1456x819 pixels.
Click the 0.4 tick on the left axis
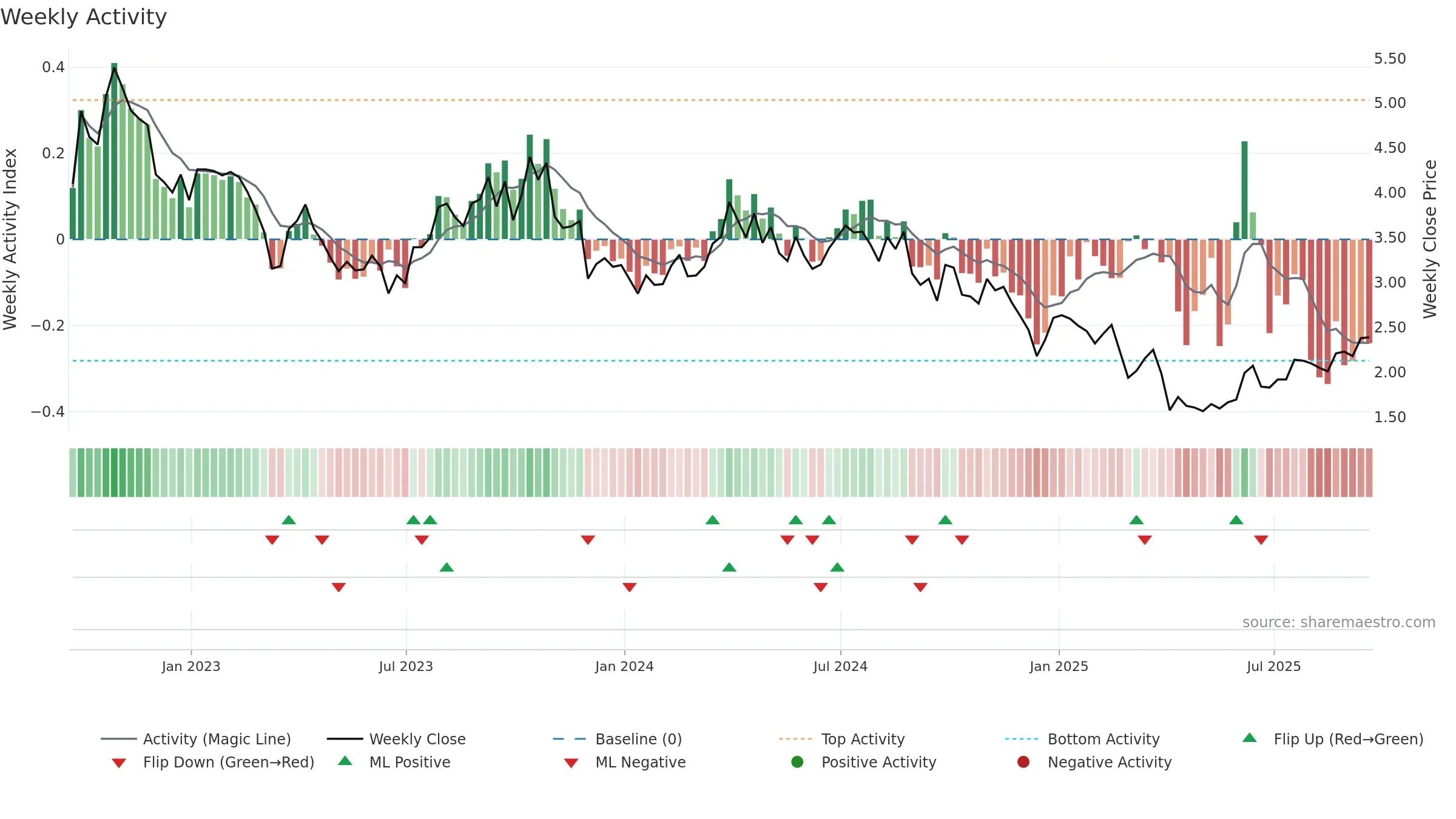[x=53, y=67]
